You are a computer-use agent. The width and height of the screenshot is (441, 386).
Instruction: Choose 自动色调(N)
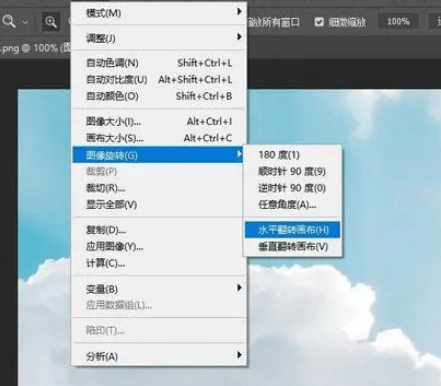pyautogui.click(x=159, y=63)
